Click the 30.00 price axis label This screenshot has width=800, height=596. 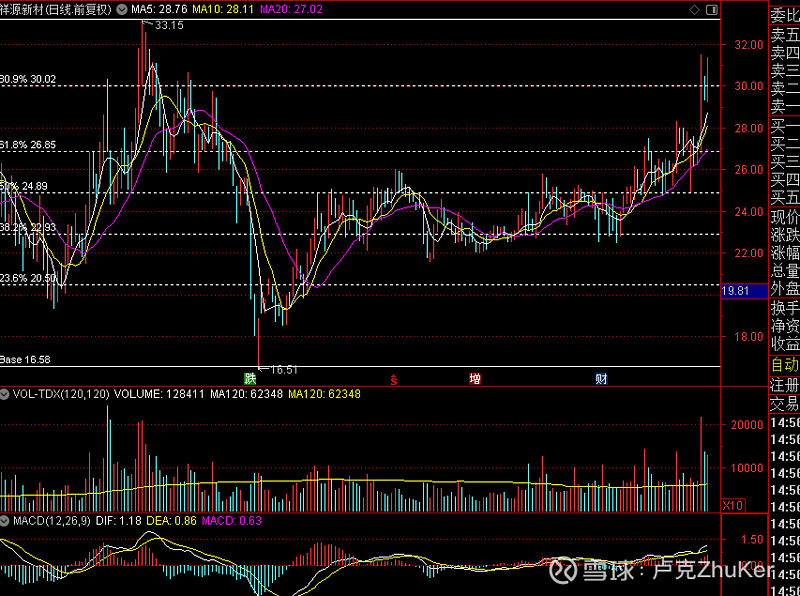point(749,86)
